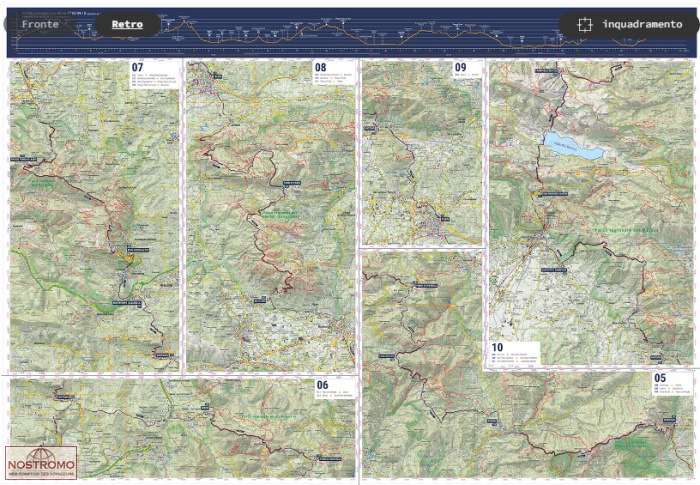Screen dimensions: 700x485
Task: Click the map panel number 07 label
Action: [x=138, y=67]
